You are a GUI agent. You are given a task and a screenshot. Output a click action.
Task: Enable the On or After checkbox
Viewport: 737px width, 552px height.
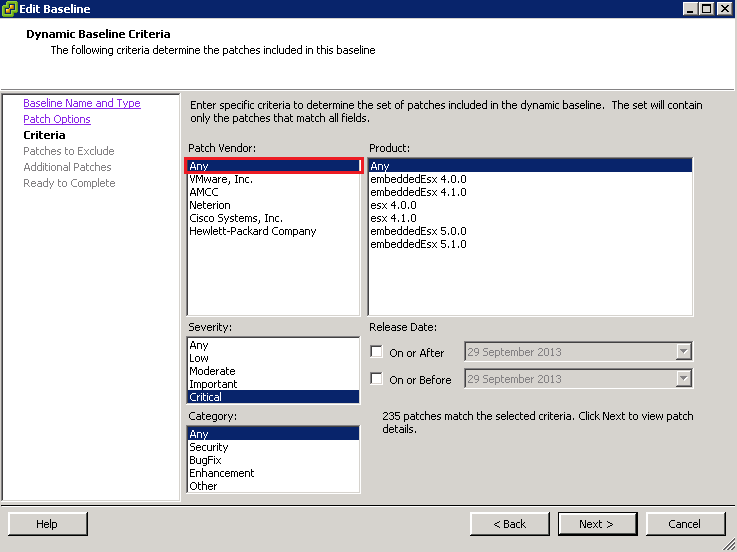tap(376, 352)
